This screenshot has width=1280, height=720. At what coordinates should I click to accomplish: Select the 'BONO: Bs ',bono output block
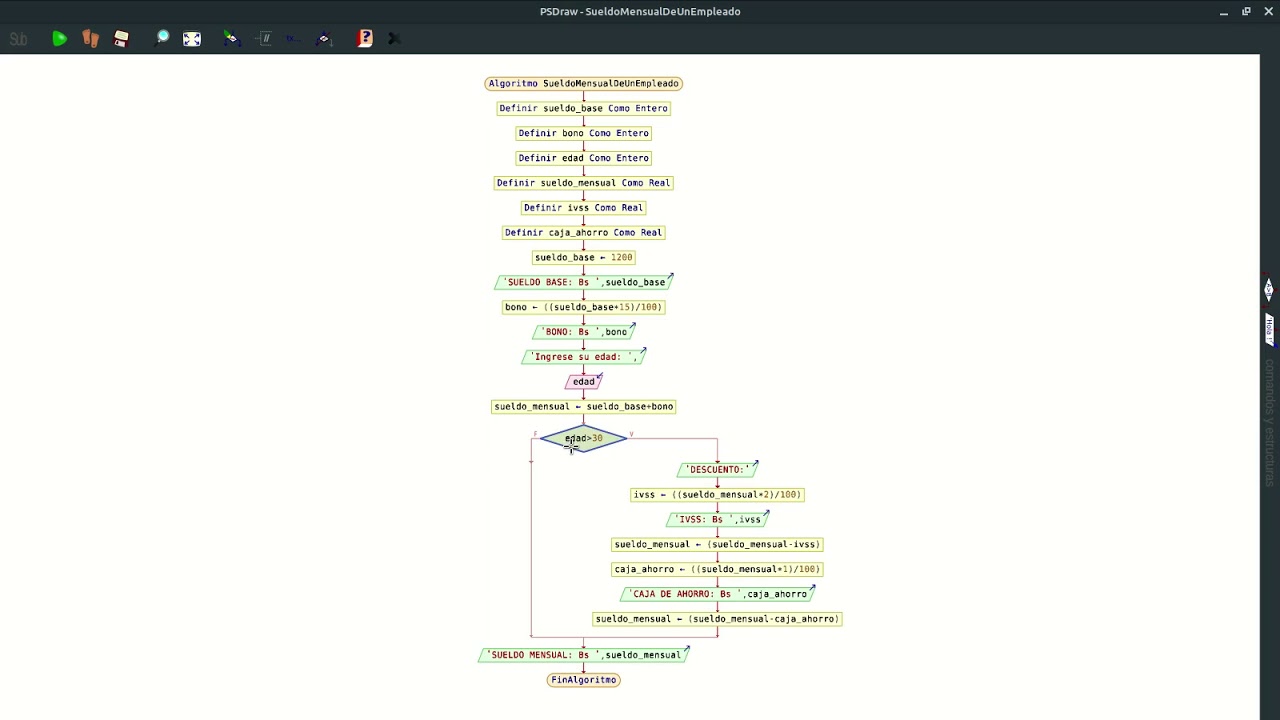pyautogui.click(x=584, y=332)
